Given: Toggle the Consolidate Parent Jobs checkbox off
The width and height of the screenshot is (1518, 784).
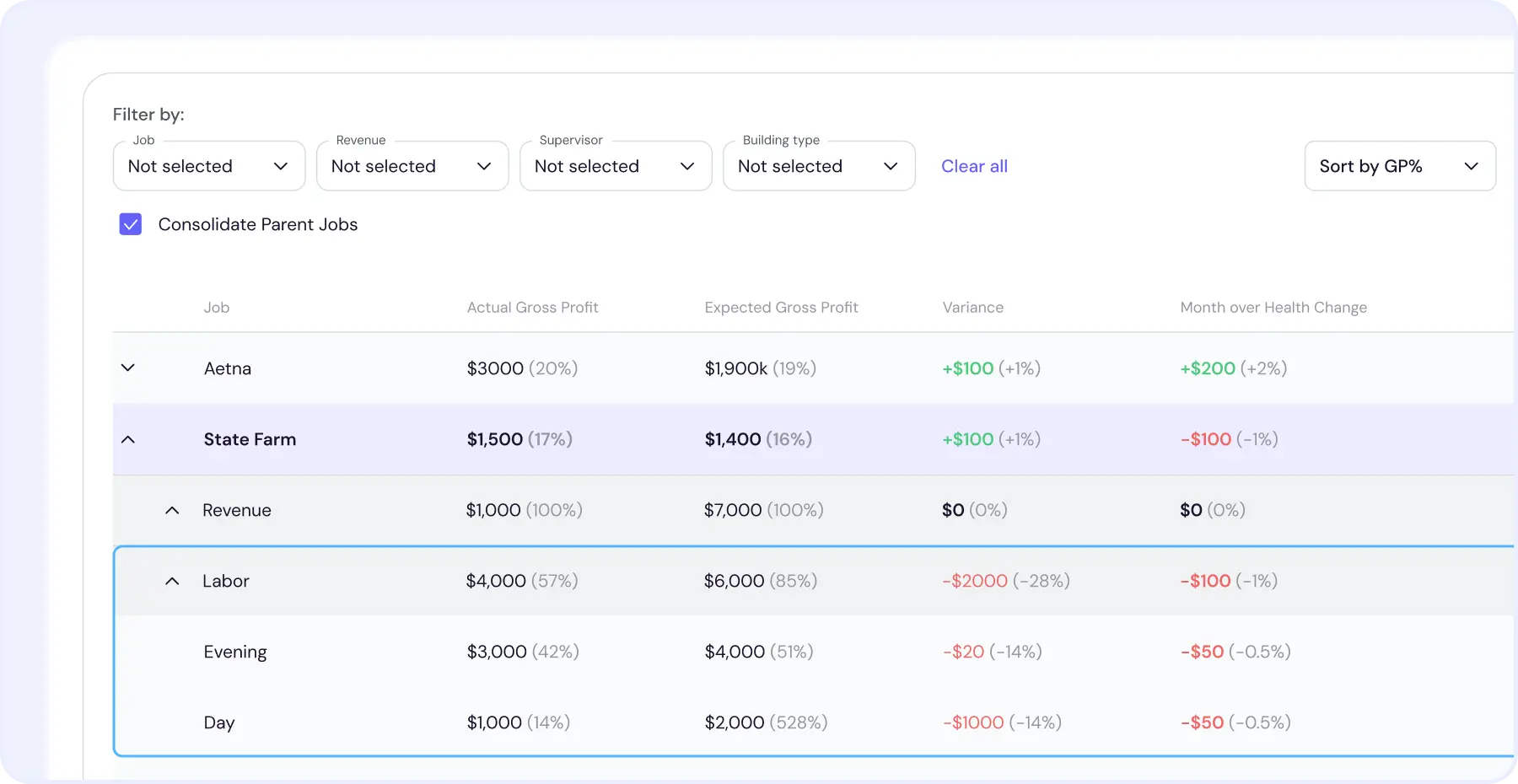Looking at the screenshot, I should point(131,224).
